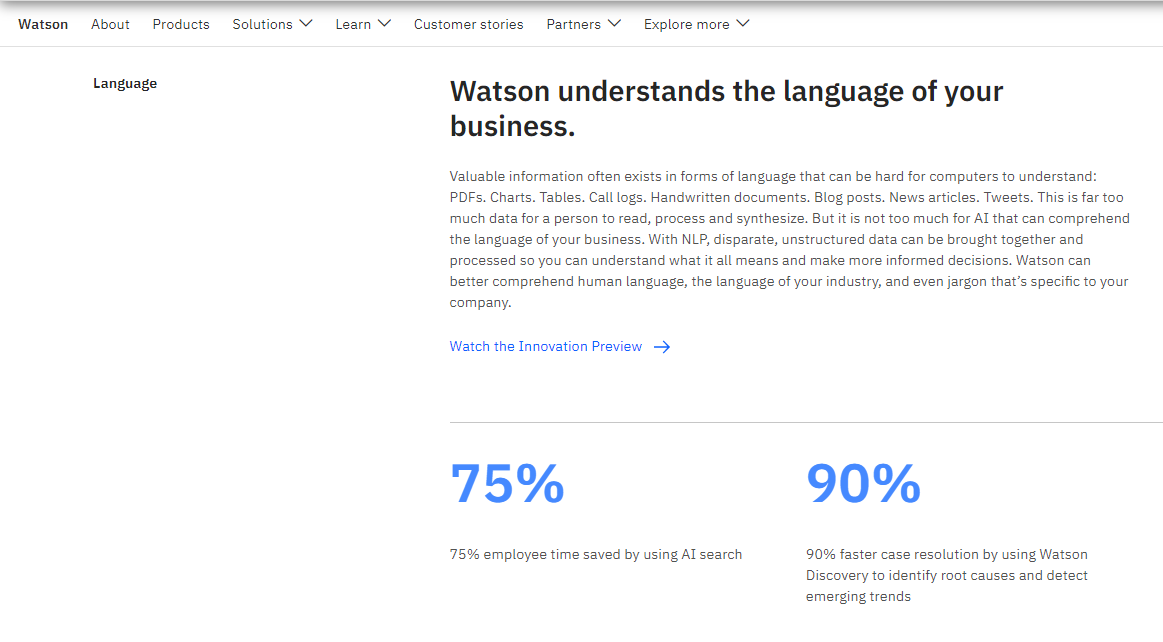Click the 75% employee time saved caption
The image size is (1163, 642).
596,554
